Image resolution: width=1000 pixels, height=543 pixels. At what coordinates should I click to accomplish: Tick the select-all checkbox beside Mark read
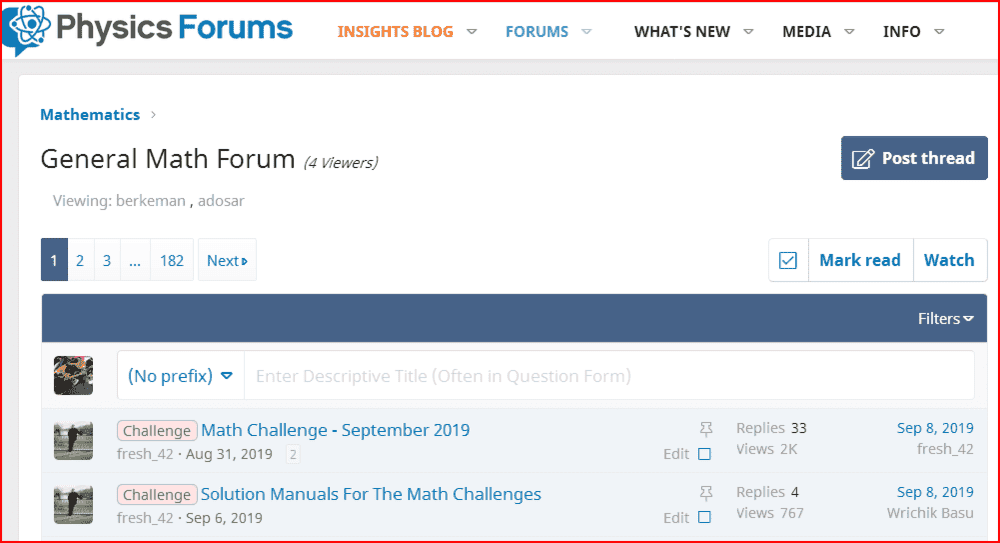pos(788,260)
